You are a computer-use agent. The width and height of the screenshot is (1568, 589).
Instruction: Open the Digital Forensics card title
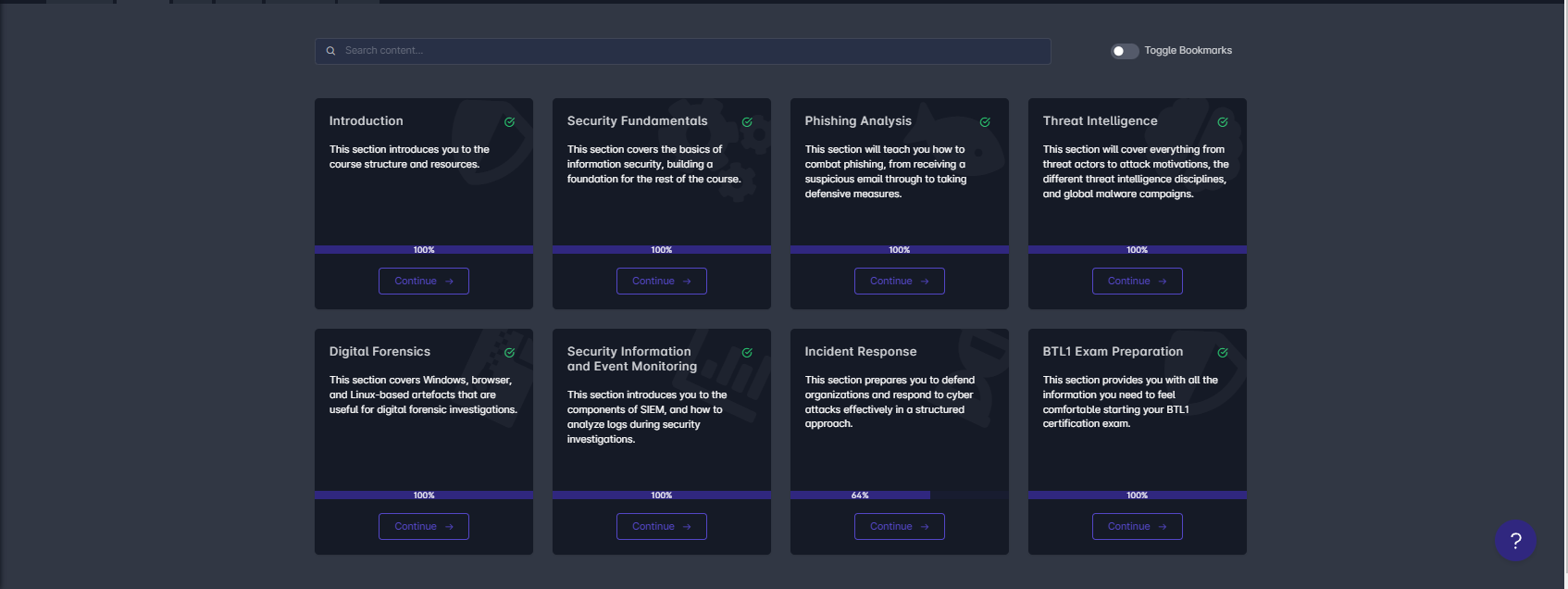pyautogui.click(x=380, y=352)
